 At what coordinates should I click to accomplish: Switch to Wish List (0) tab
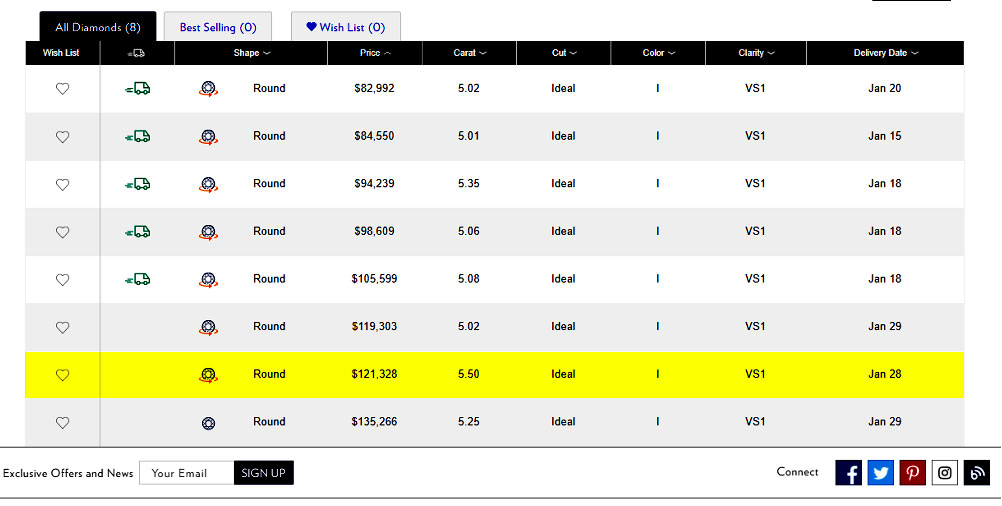pyautogui.click(x=346, y=27)
